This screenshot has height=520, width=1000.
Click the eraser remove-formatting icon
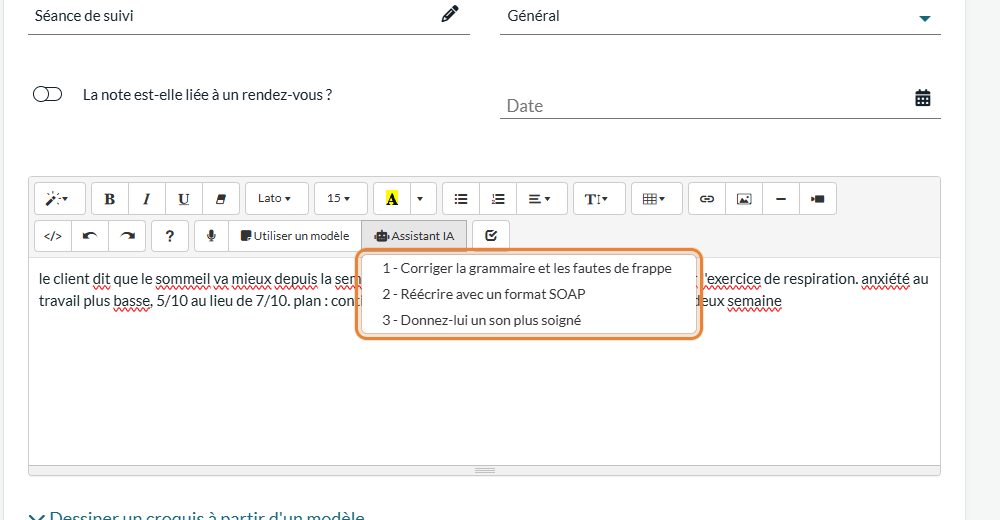(221, 198)
